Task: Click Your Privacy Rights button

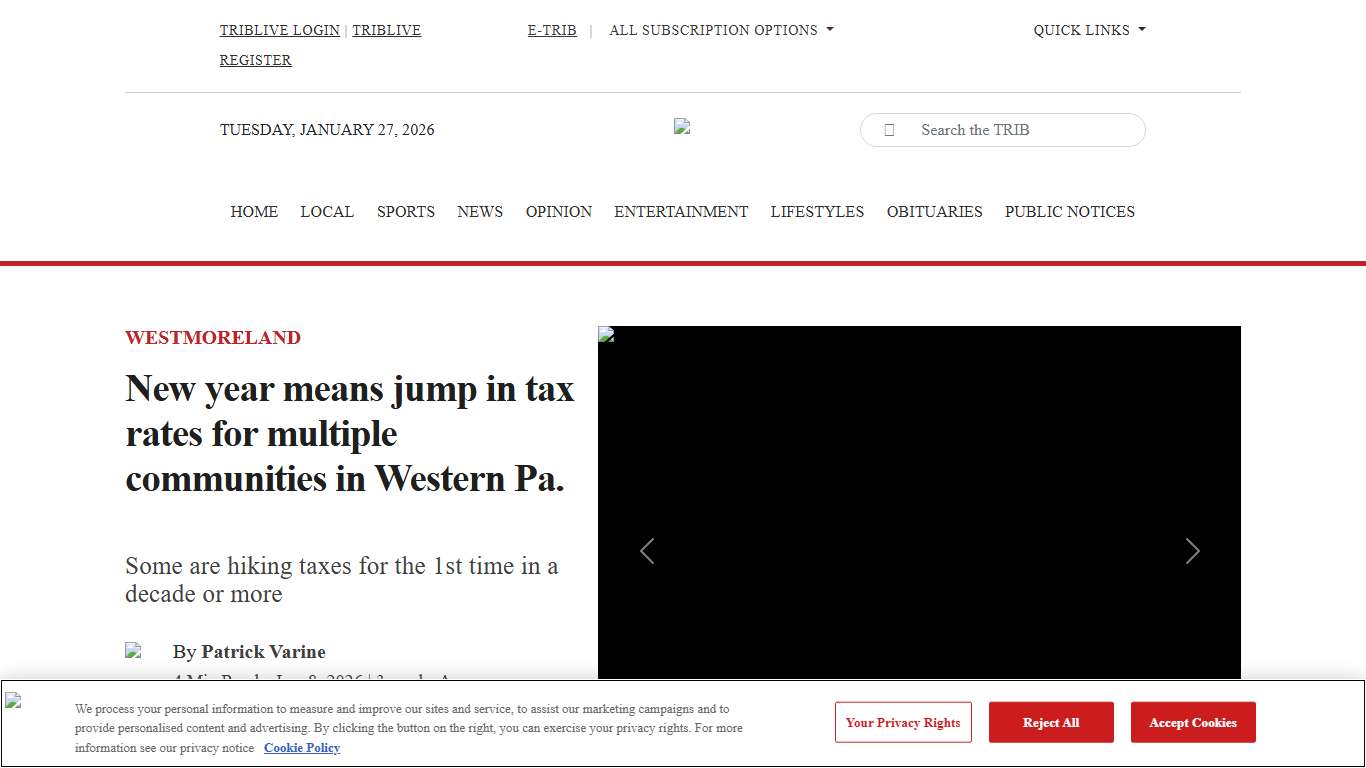Action: (x=903, y=722)
